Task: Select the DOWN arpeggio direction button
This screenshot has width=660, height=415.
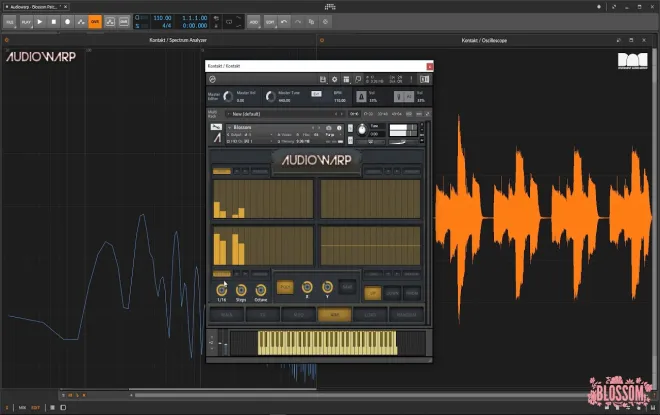Action: pyautogui.click(x=392, y=293)
